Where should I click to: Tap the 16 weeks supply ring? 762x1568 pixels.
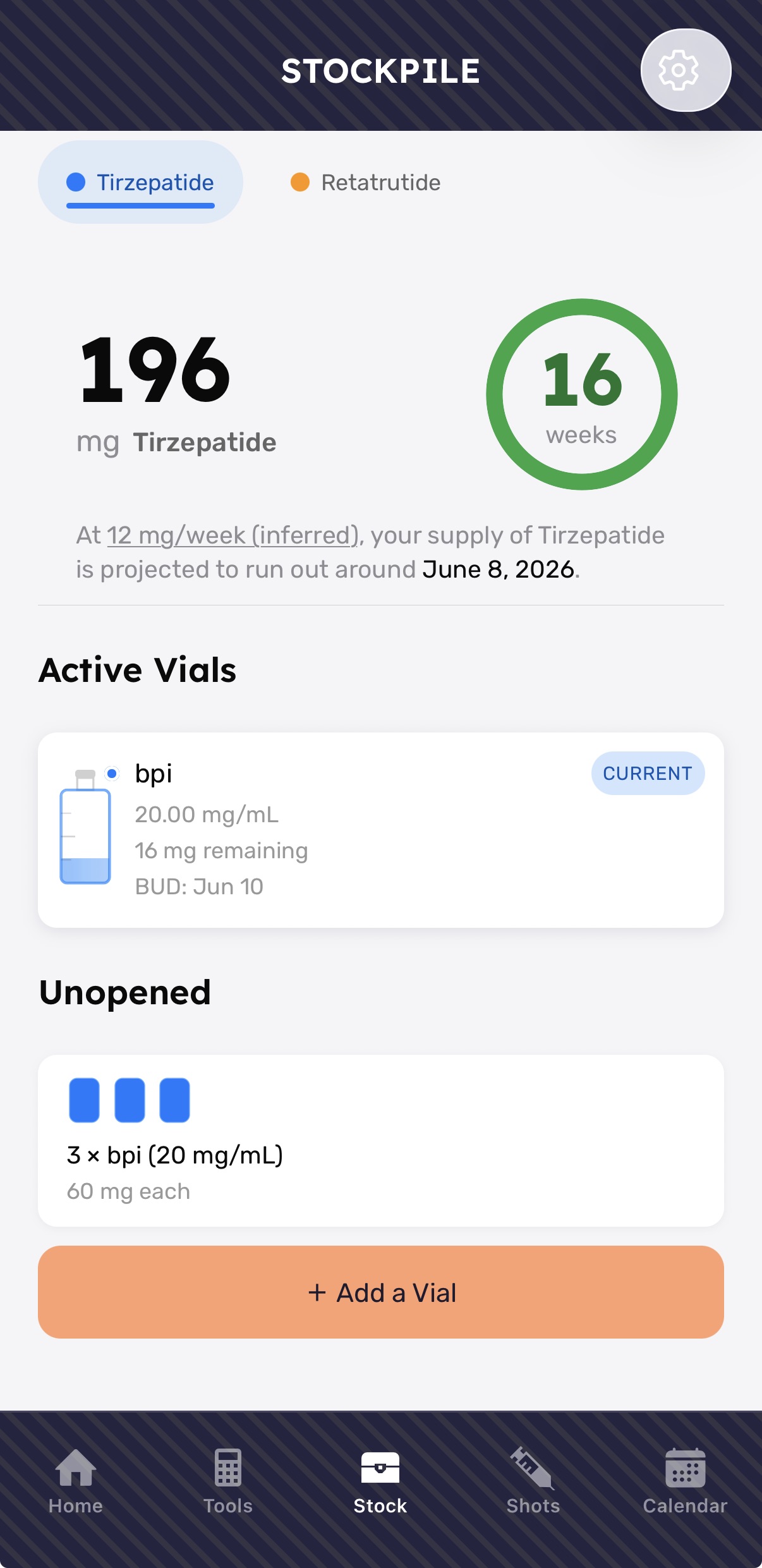pyautogui.click(x=581, y=394)
